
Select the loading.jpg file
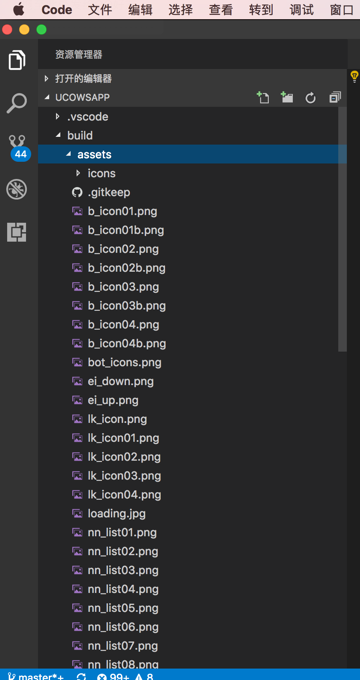pyautogui.click(x=193, y=513)
